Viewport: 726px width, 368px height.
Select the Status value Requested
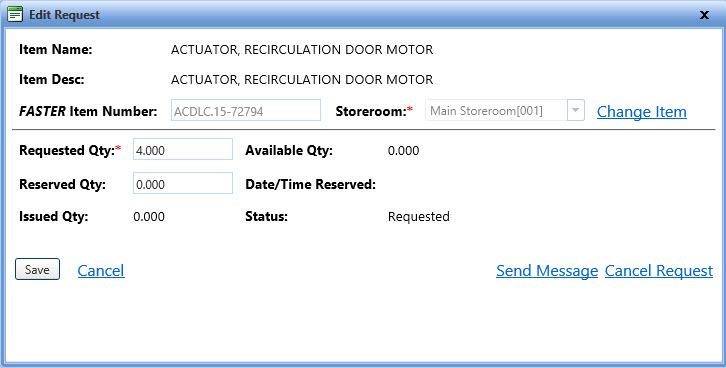click(419, 217)
